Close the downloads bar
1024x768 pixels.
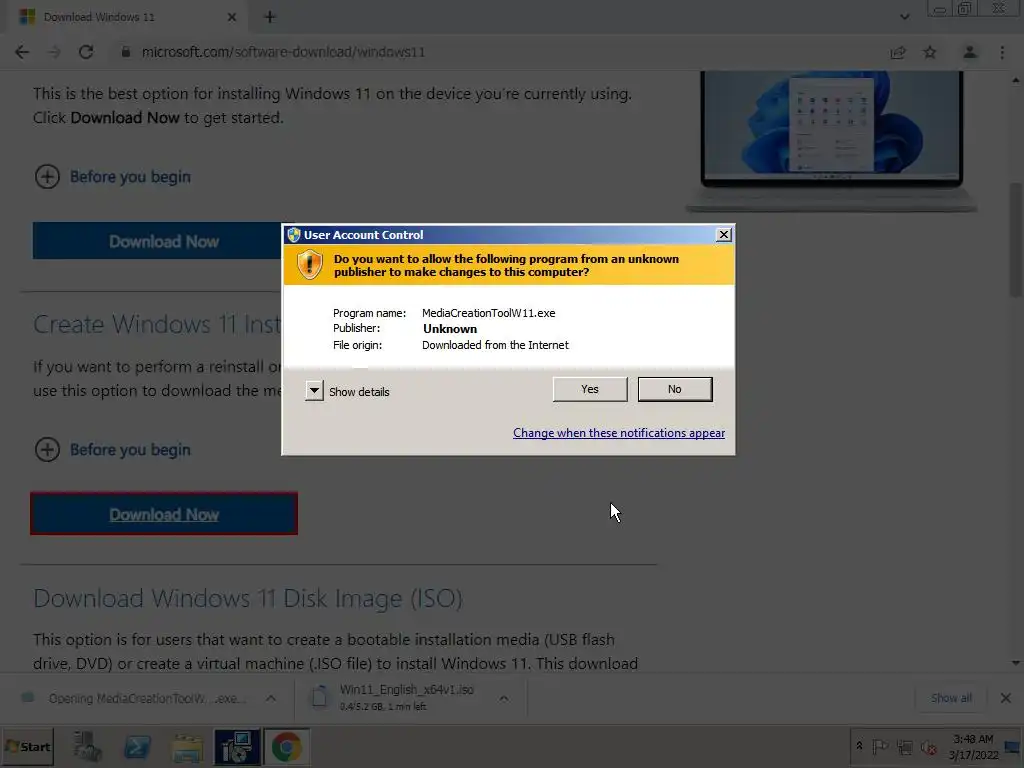pos(1006,698)
